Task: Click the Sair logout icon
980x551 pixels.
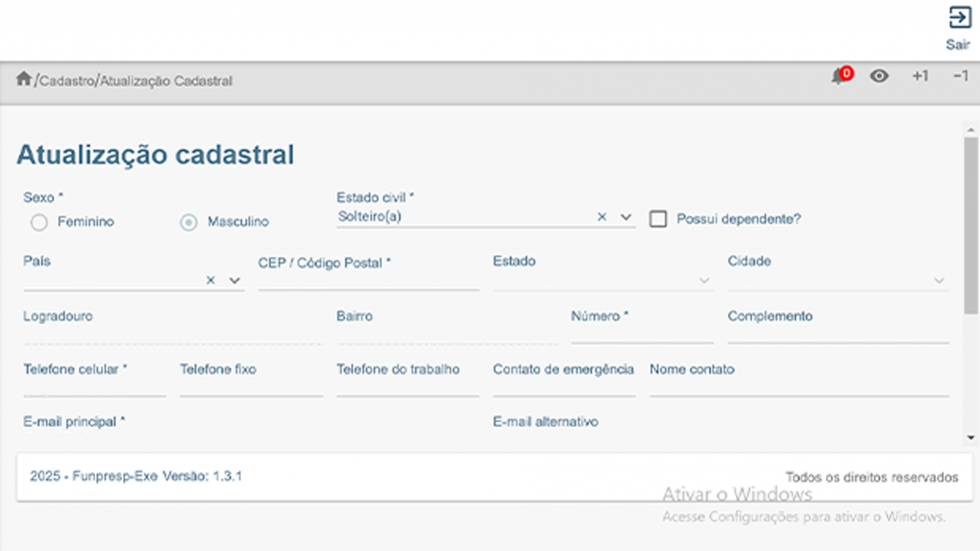Action: point(957,19)
